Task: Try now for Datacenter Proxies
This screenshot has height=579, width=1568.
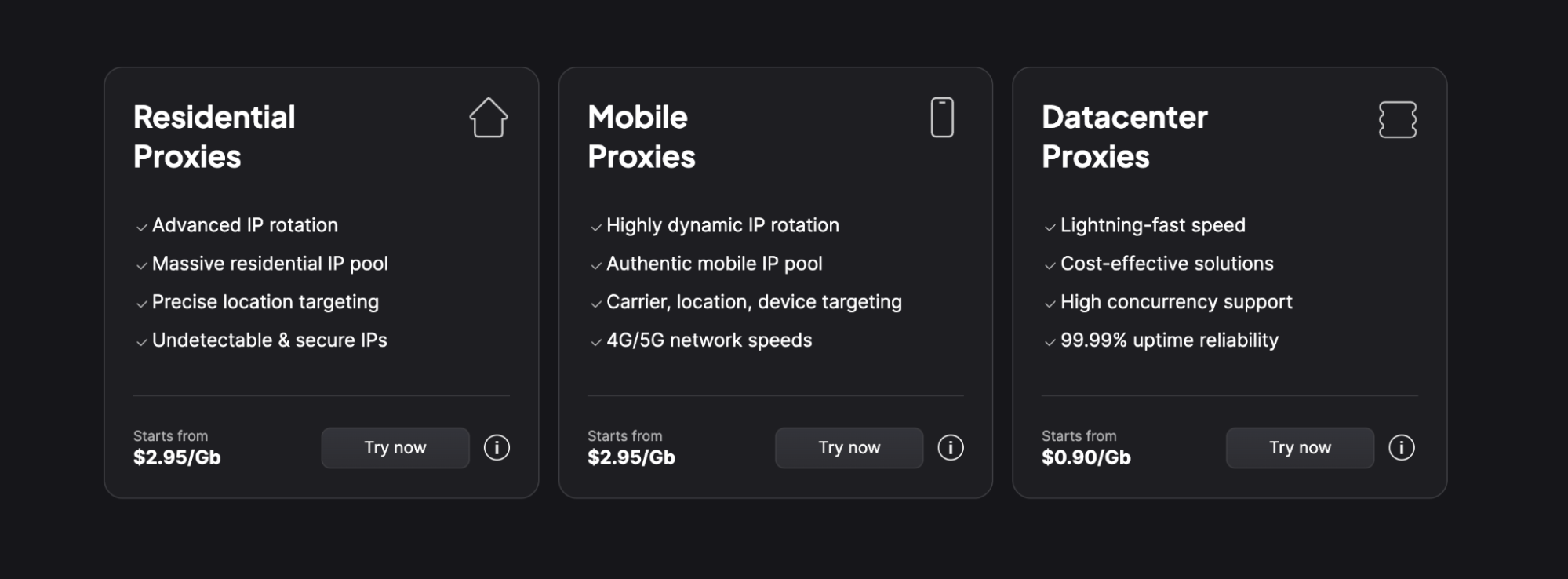Action: pos(1301,448)
